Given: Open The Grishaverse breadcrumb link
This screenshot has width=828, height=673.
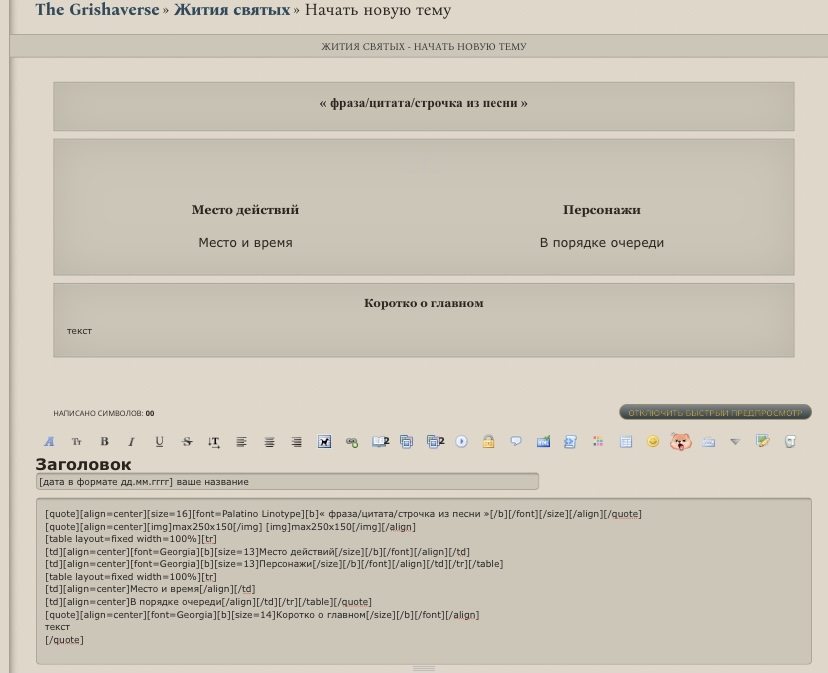Looking at the screenshot, I should pos(97,10).
